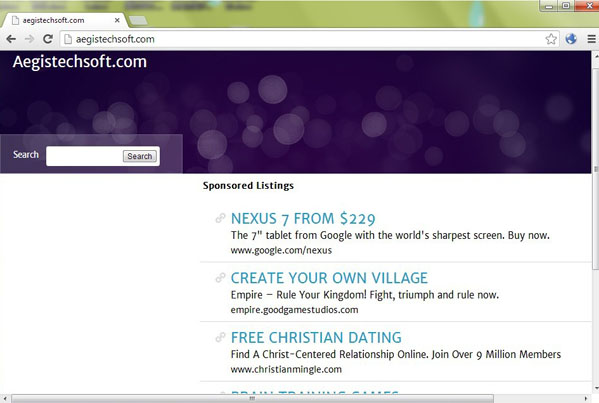This screenshot has width=599, height=403.
Task: Click the Aegistechsoft.com site title
Action: point(80,62)
